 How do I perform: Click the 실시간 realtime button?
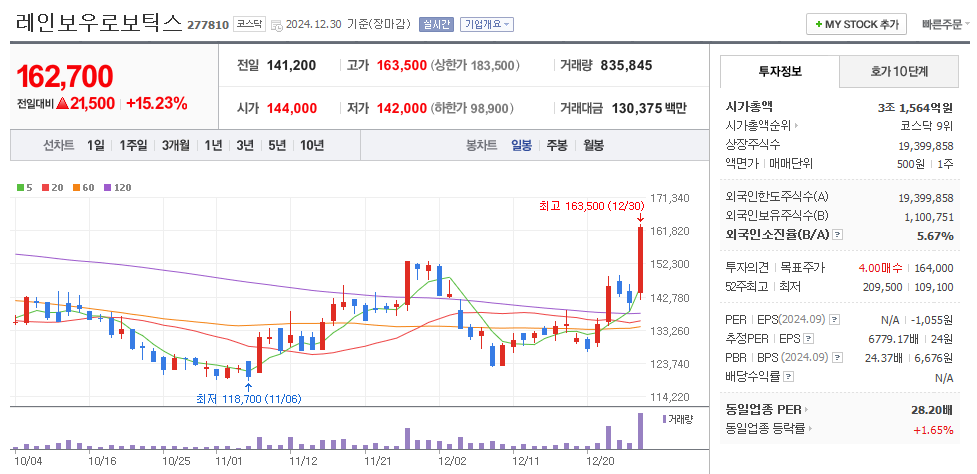(436, 24)
